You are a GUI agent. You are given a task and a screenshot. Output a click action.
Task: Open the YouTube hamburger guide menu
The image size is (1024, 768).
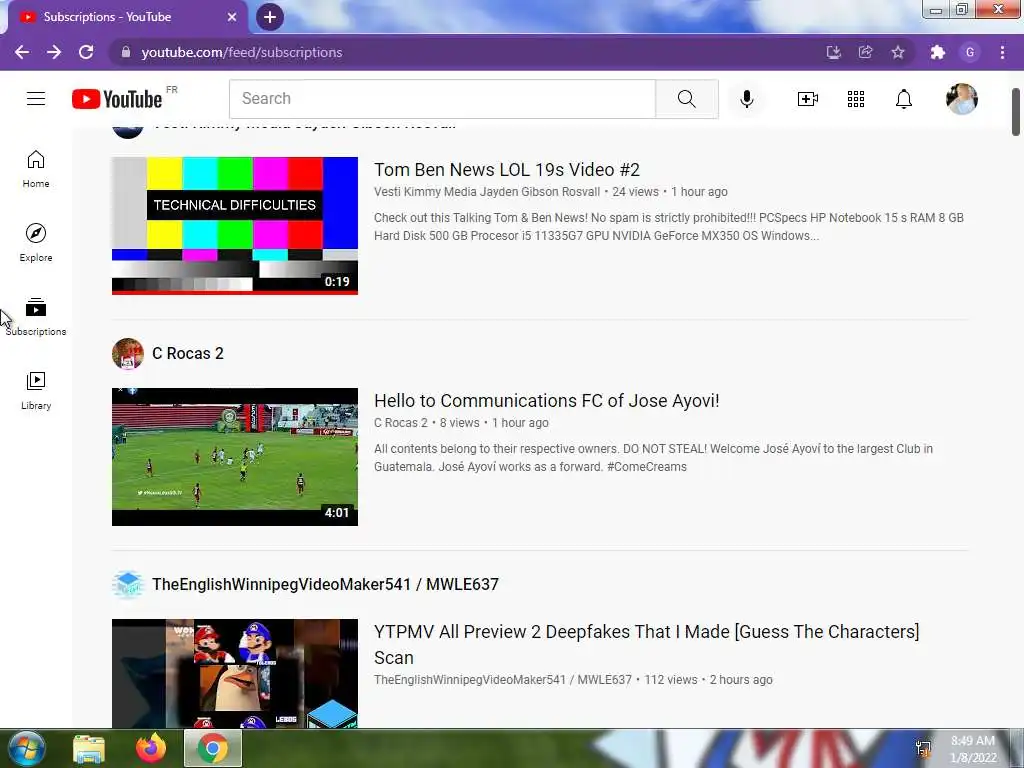click(x=36, y=99)
